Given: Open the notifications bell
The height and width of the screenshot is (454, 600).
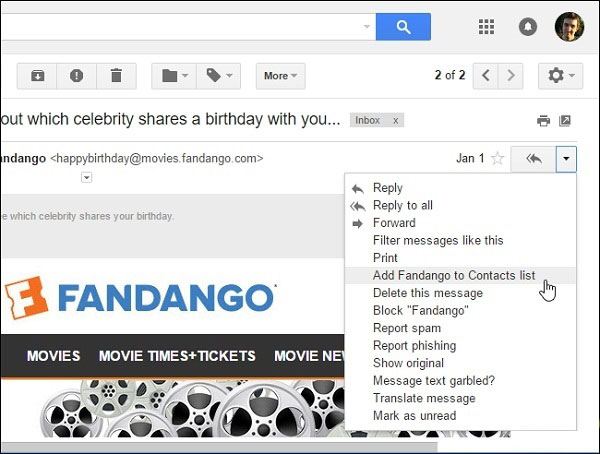Looking at the screenshot, I should click(527, 27).
